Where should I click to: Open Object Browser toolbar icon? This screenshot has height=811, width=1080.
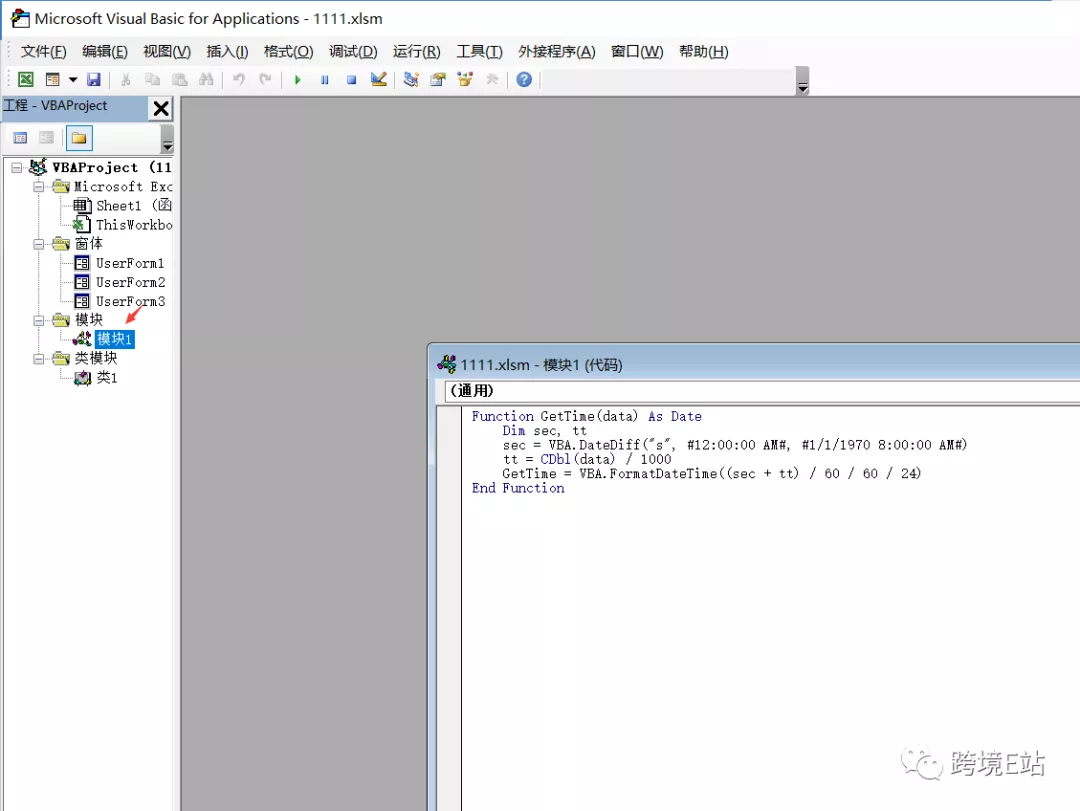point(465,79)
